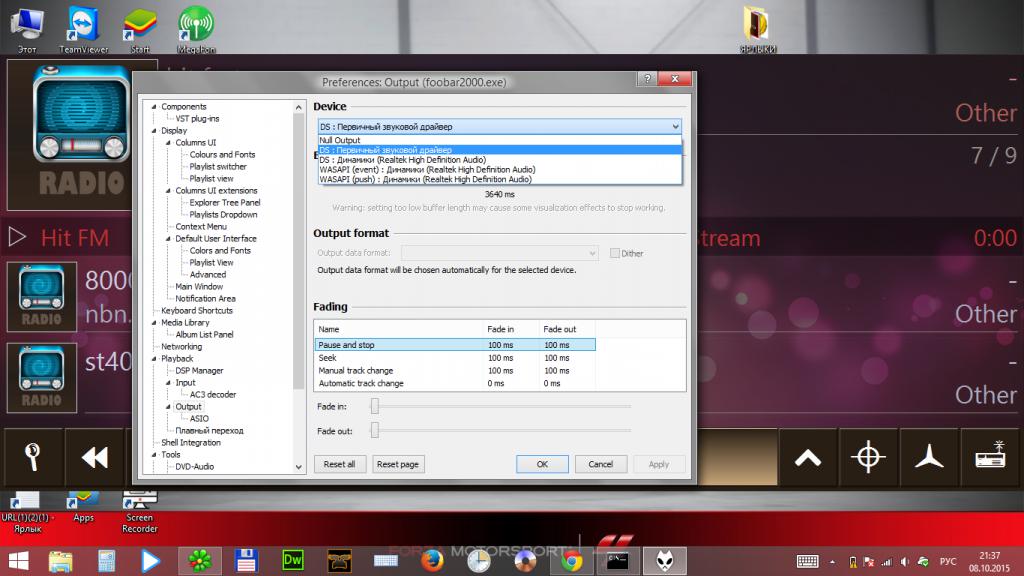
Task: Toggle the Dither checkbox
Action: point(615,254)
